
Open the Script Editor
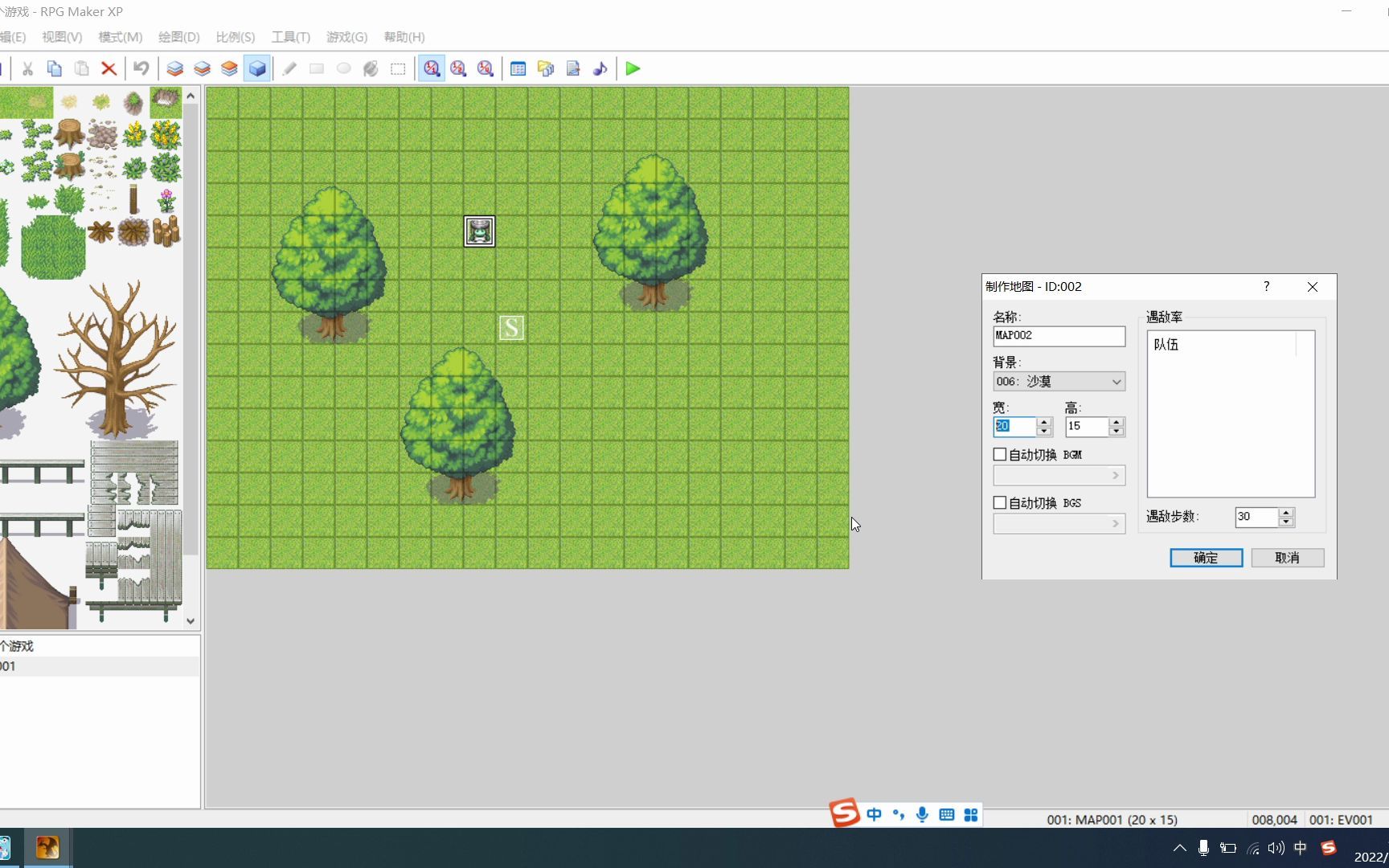tap(573, 68)
